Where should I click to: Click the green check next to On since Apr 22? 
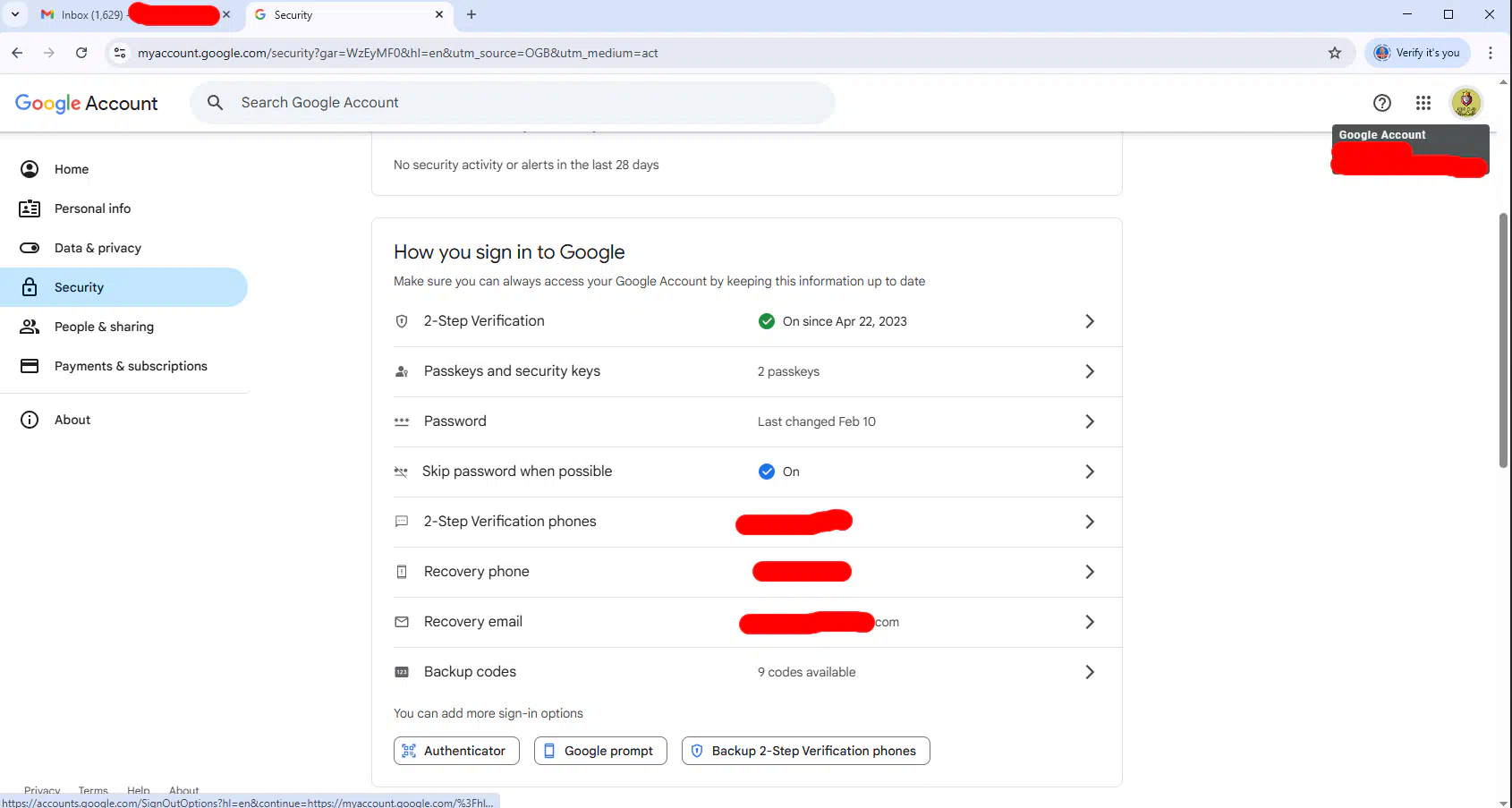(x=767, y=321)
